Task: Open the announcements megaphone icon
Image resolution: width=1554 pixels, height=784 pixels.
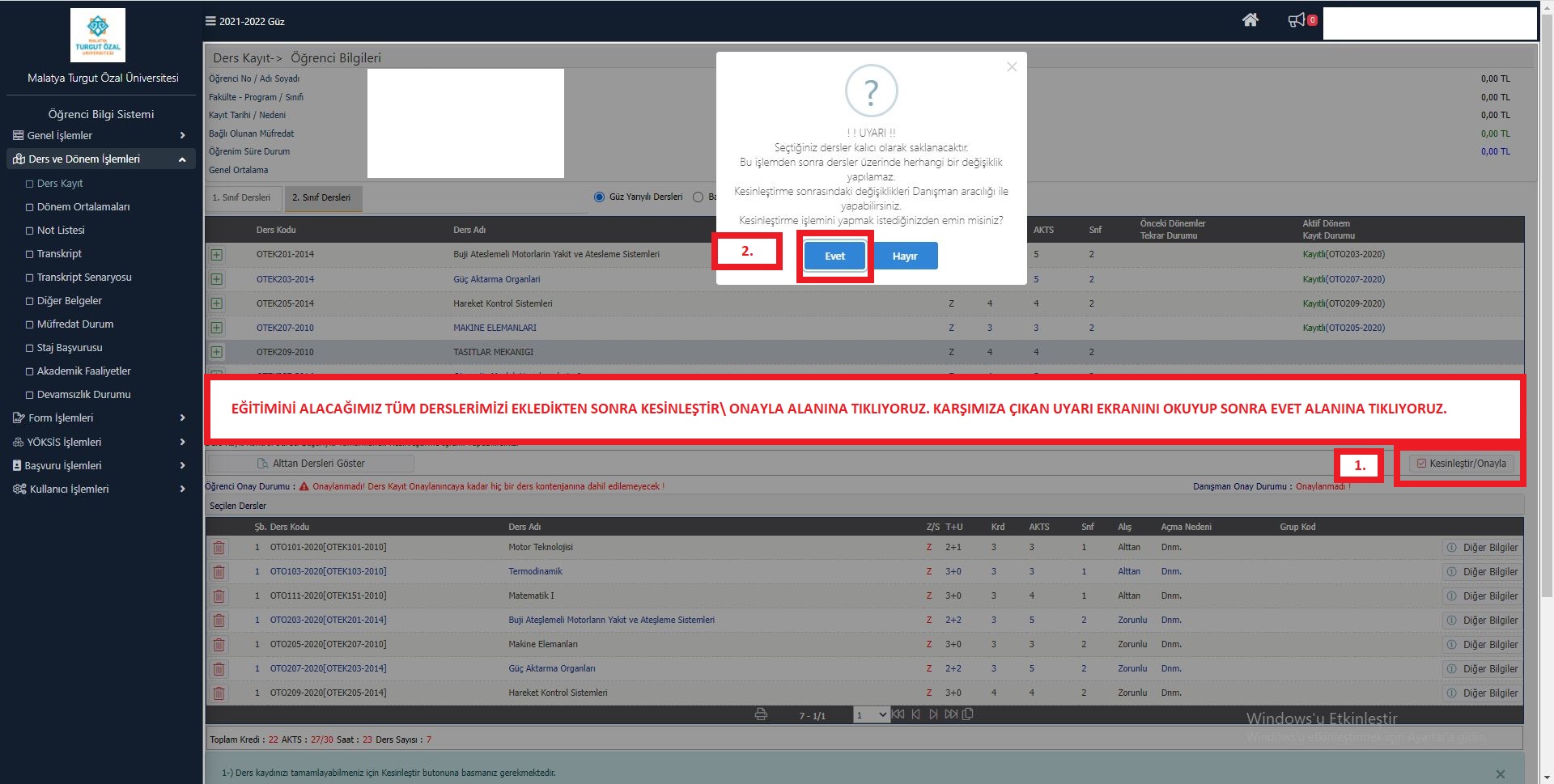Action: tap(1297, 20)
